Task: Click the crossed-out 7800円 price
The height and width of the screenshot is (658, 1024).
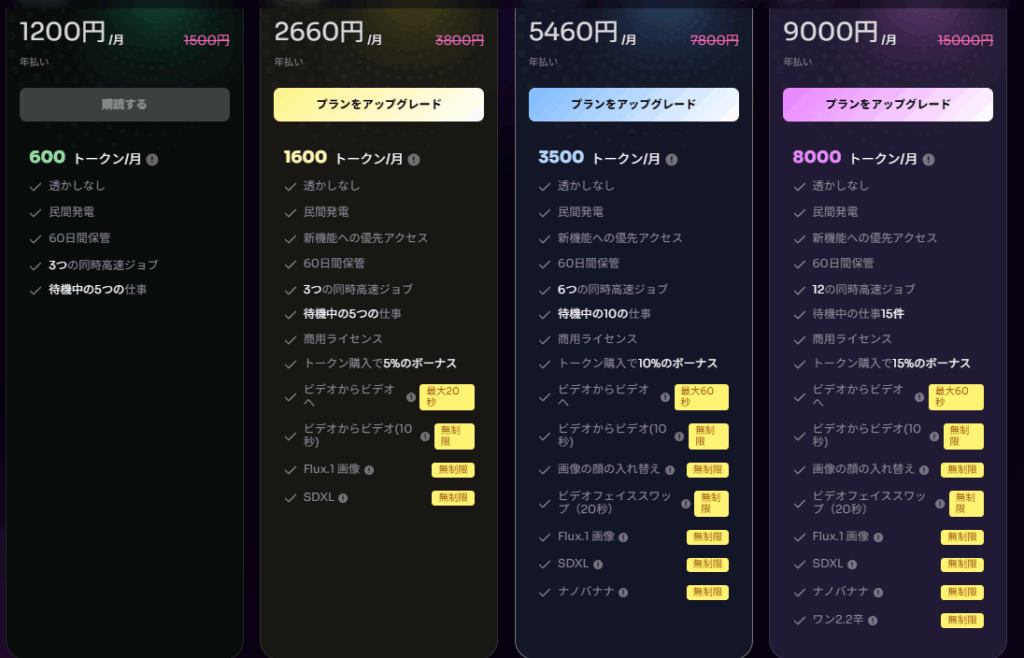Action: tap(715, 41)
